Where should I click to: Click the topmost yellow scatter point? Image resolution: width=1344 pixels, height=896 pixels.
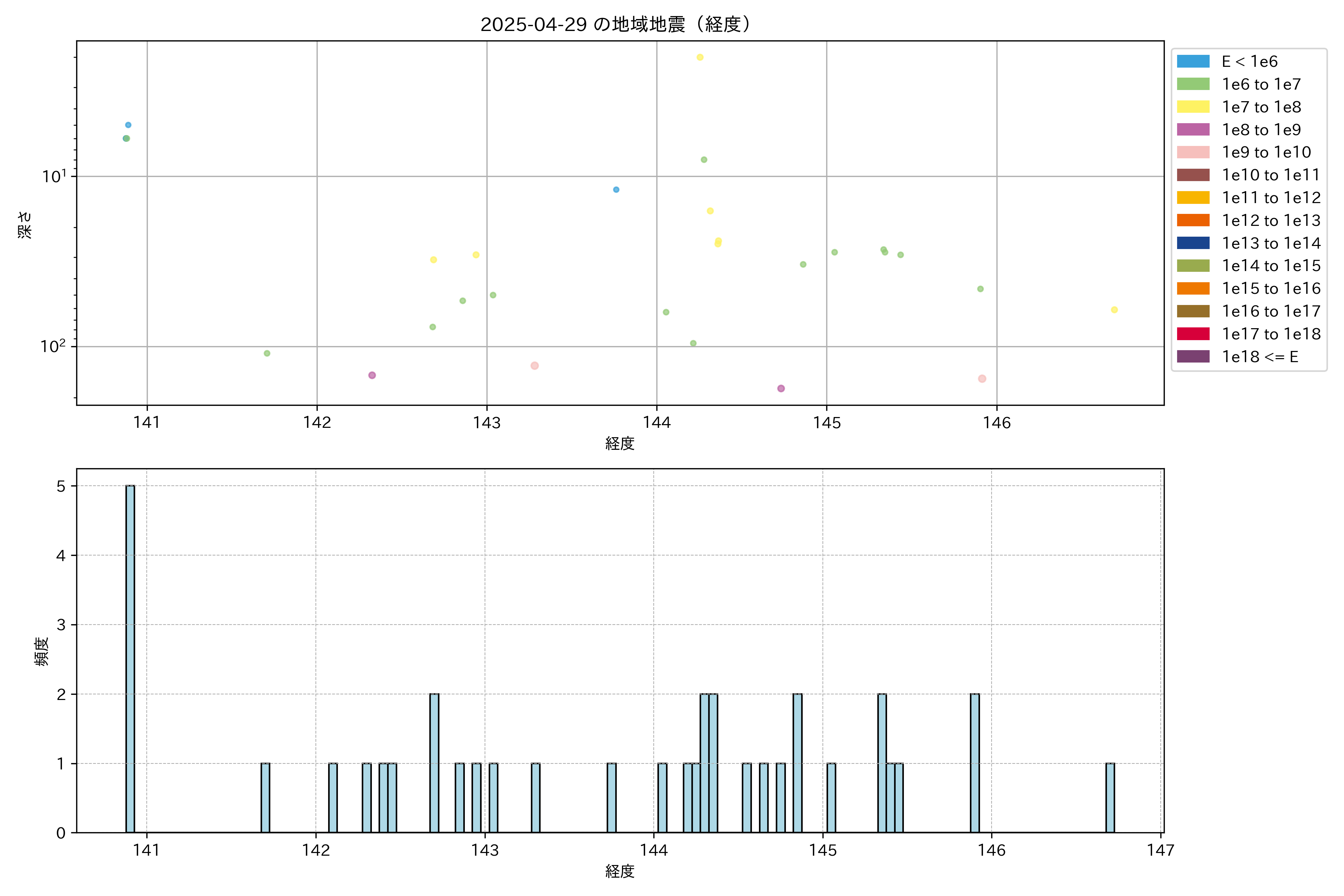[x=699, y=57]
